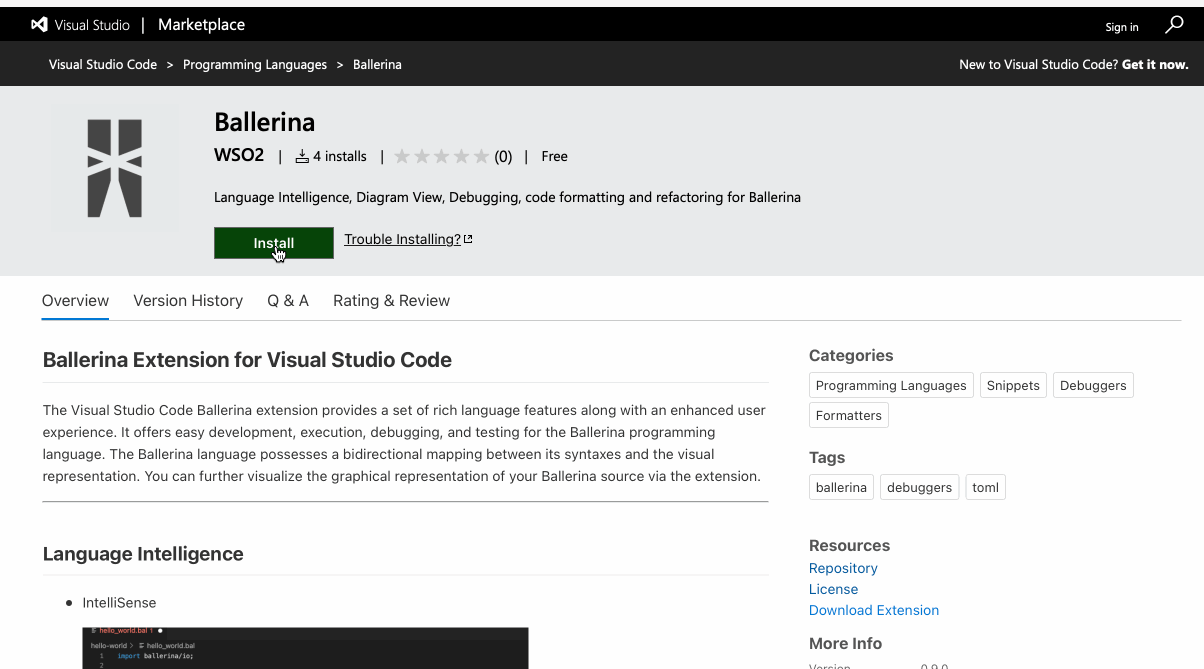
Task: Click the Ballerina extension logo
Action: [114, 168]
